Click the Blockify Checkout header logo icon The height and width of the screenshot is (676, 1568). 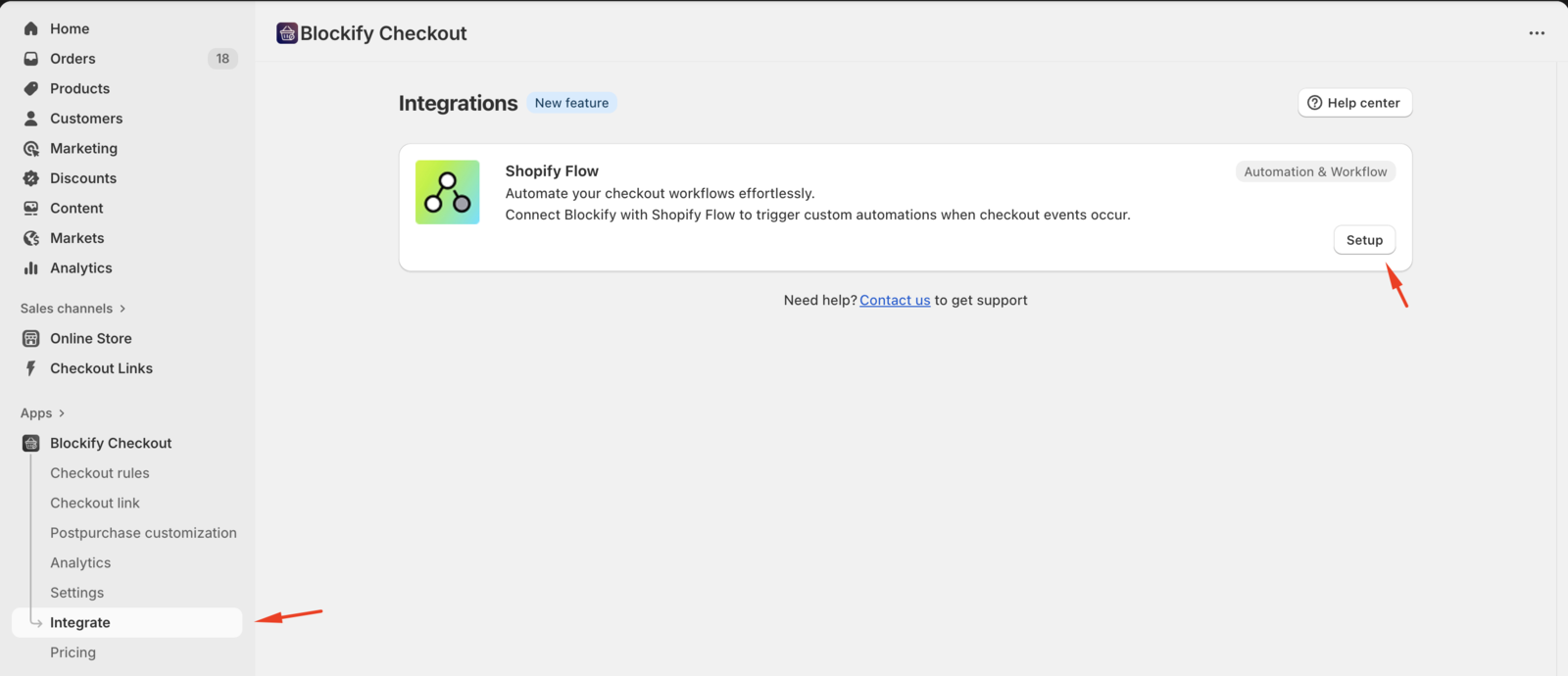pos(287,33)
